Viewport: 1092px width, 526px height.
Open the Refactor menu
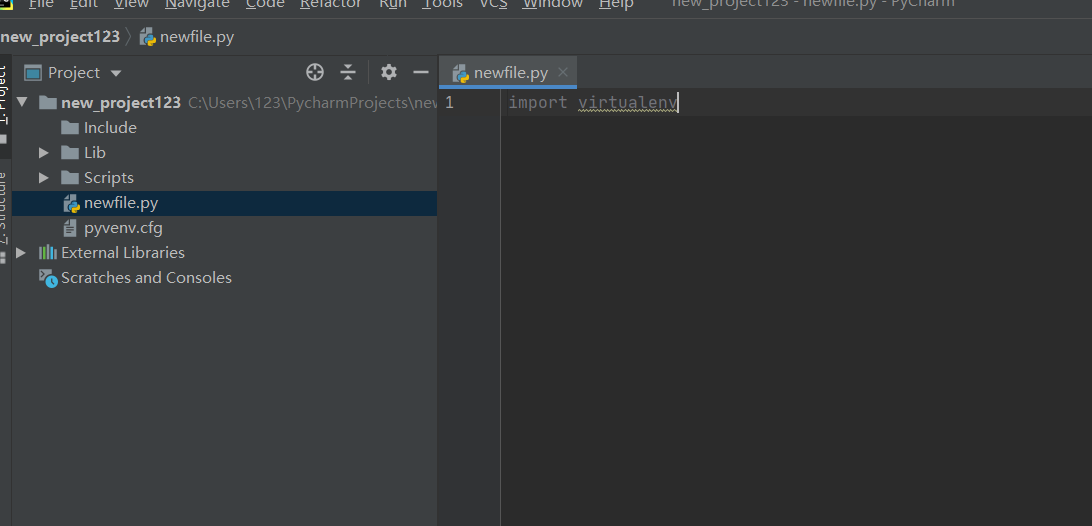tap(331, 3)
